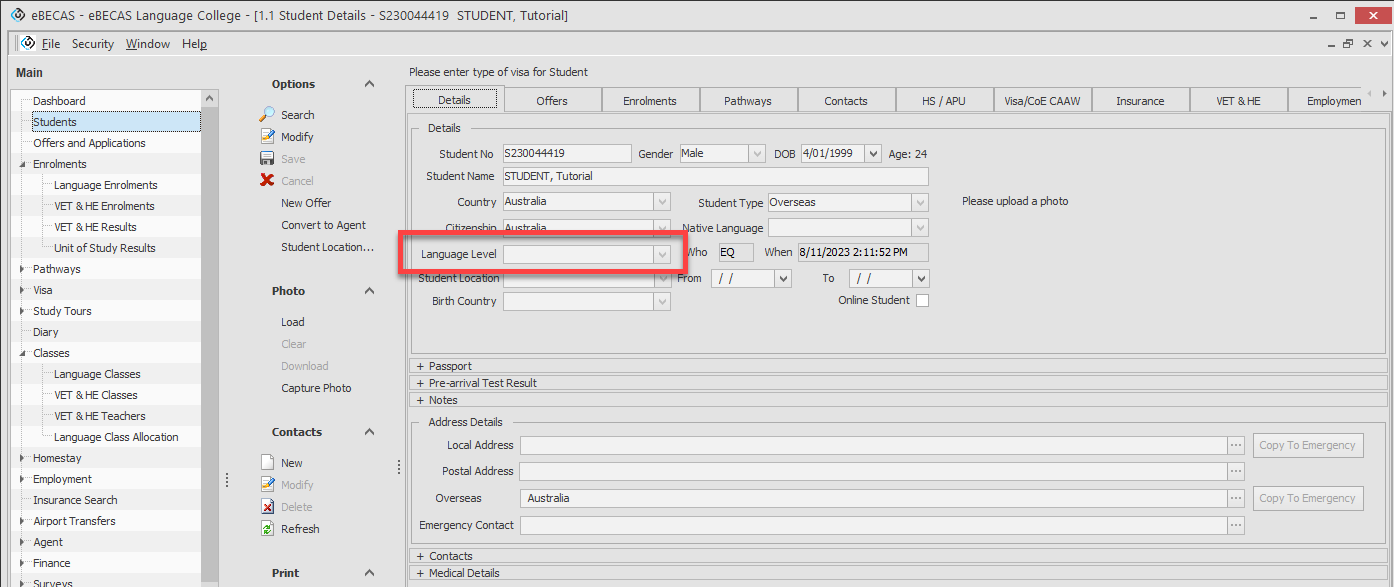Click the Refresh icon under Contacts
Image resolution: width=1394 pixels, height=587 pixels.
pos(267,529)
